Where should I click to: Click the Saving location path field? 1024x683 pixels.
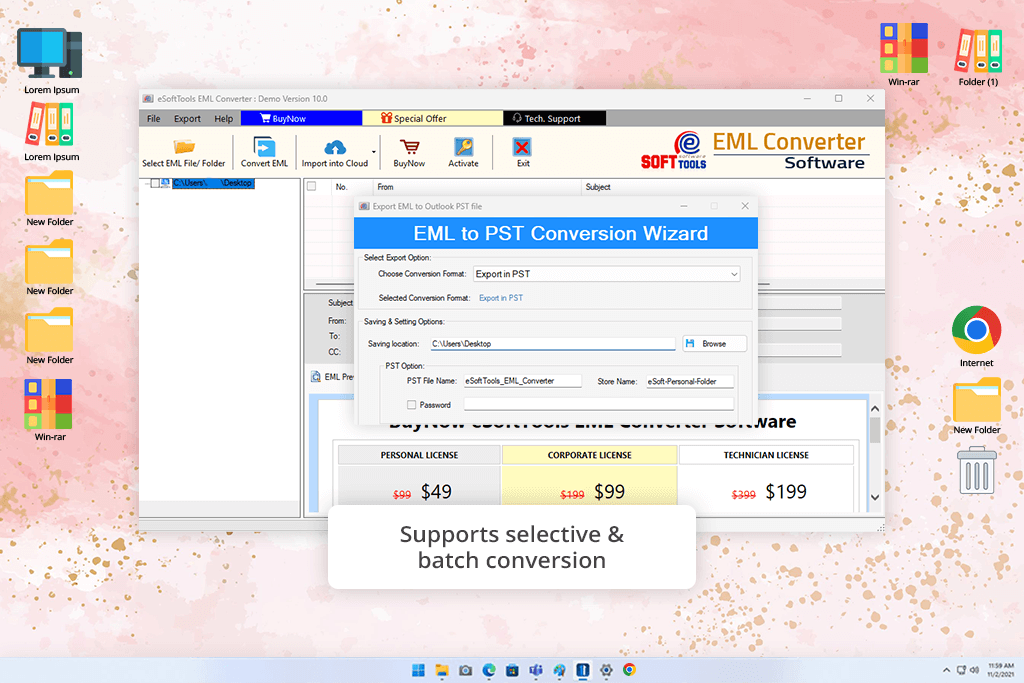pos(552,343)
